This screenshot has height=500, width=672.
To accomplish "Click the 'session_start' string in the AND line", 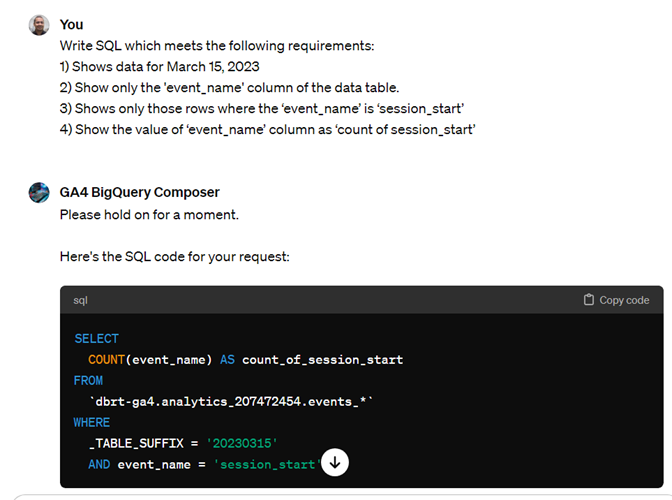I will point(267,464).
